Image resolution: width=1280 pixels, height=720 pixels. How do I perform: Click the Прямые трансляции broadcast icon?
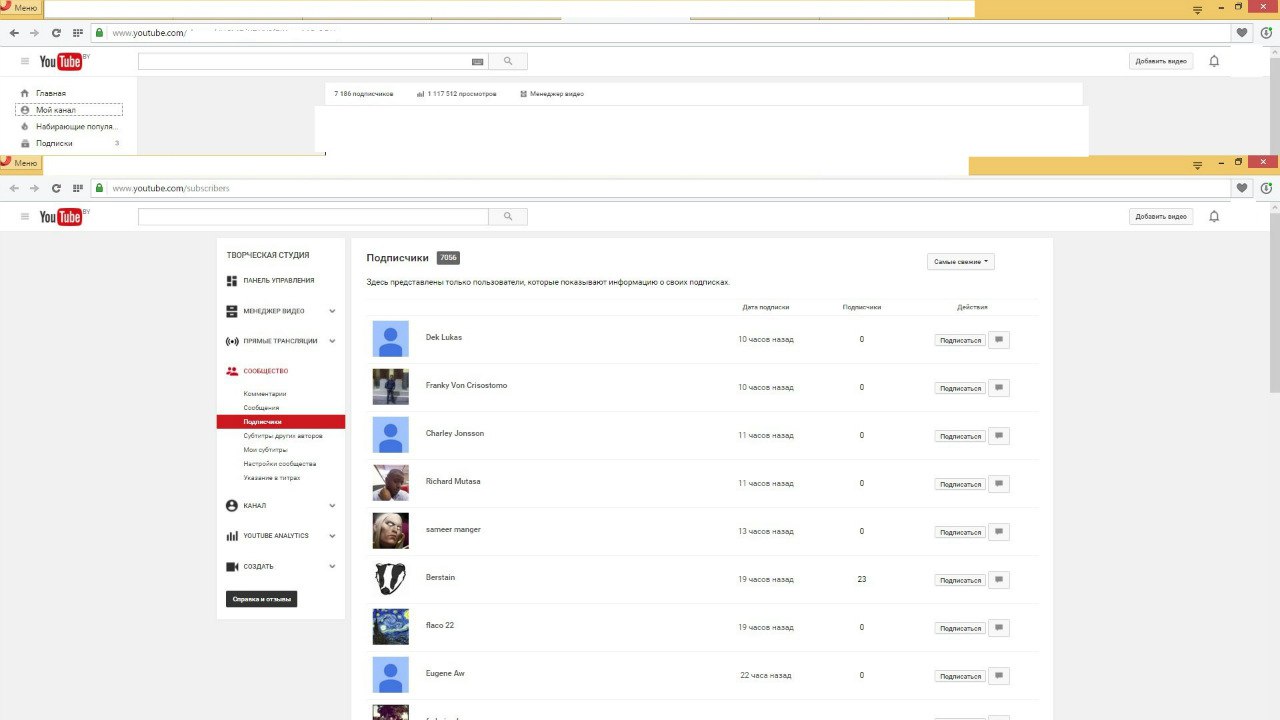(232, 341)
